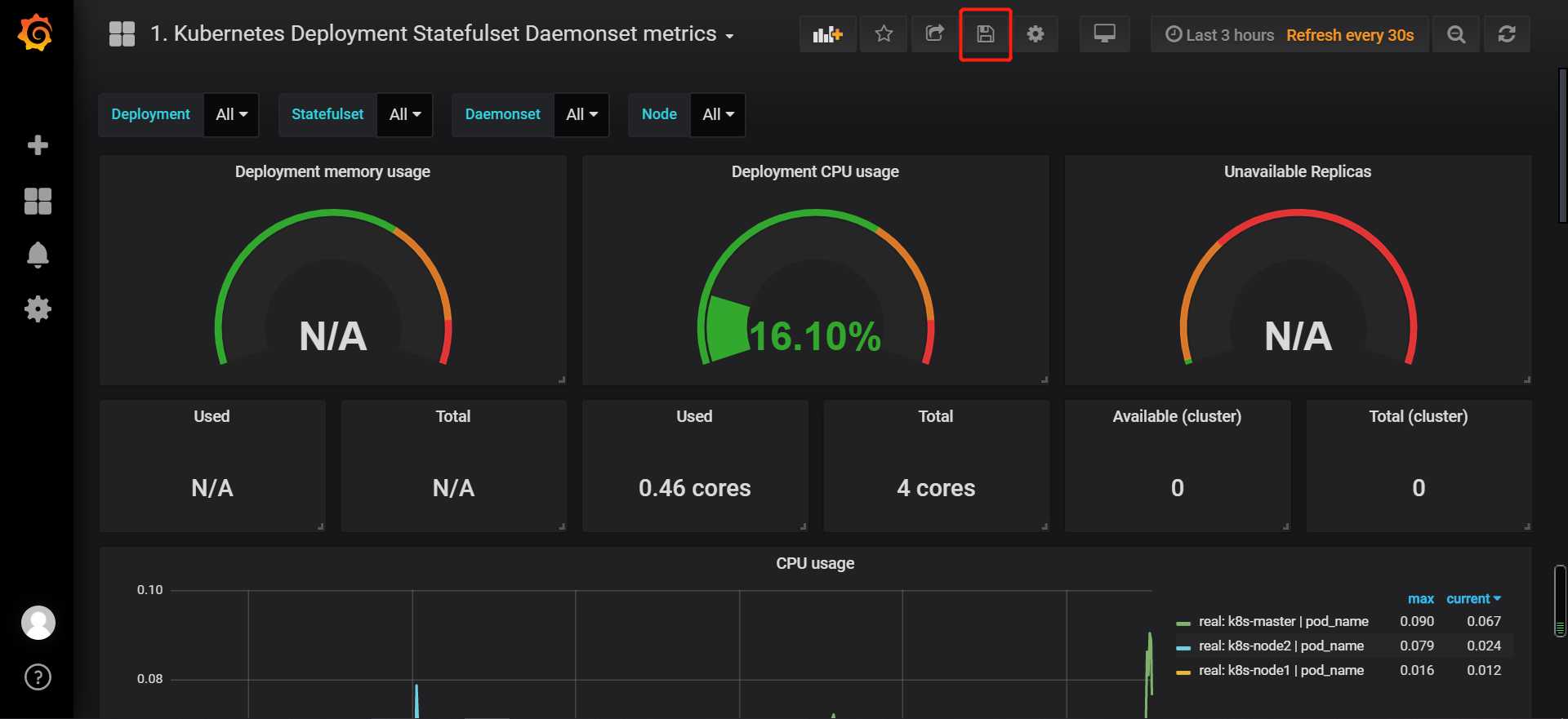Click the 0.090 max value for k8s-master
This screenshot has height=719, width=1568.
pyautogui.click(x=1417, y=621)
